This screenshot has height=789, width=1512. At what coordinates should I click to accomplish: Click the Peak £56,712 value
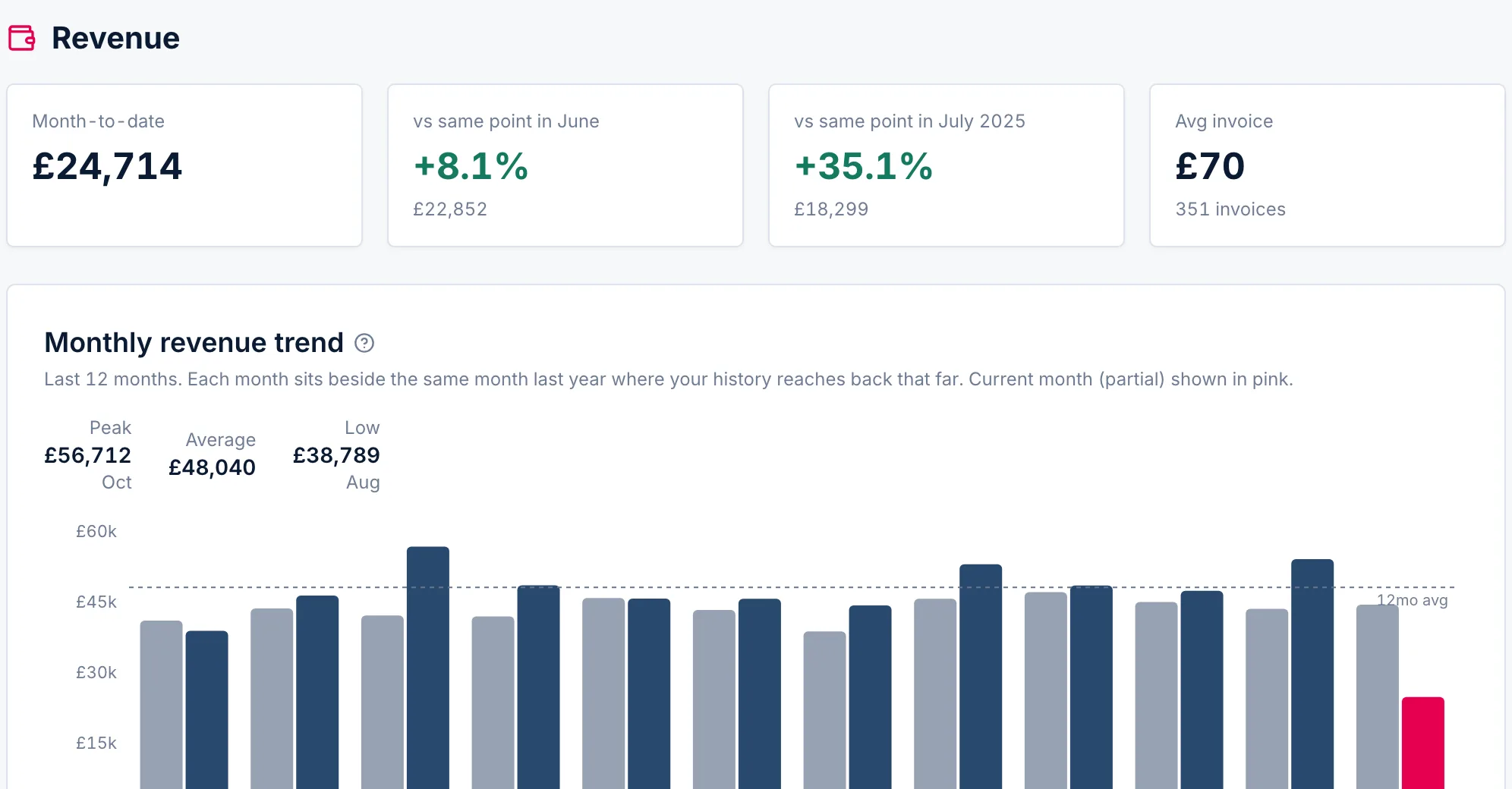tap(88, 455)
